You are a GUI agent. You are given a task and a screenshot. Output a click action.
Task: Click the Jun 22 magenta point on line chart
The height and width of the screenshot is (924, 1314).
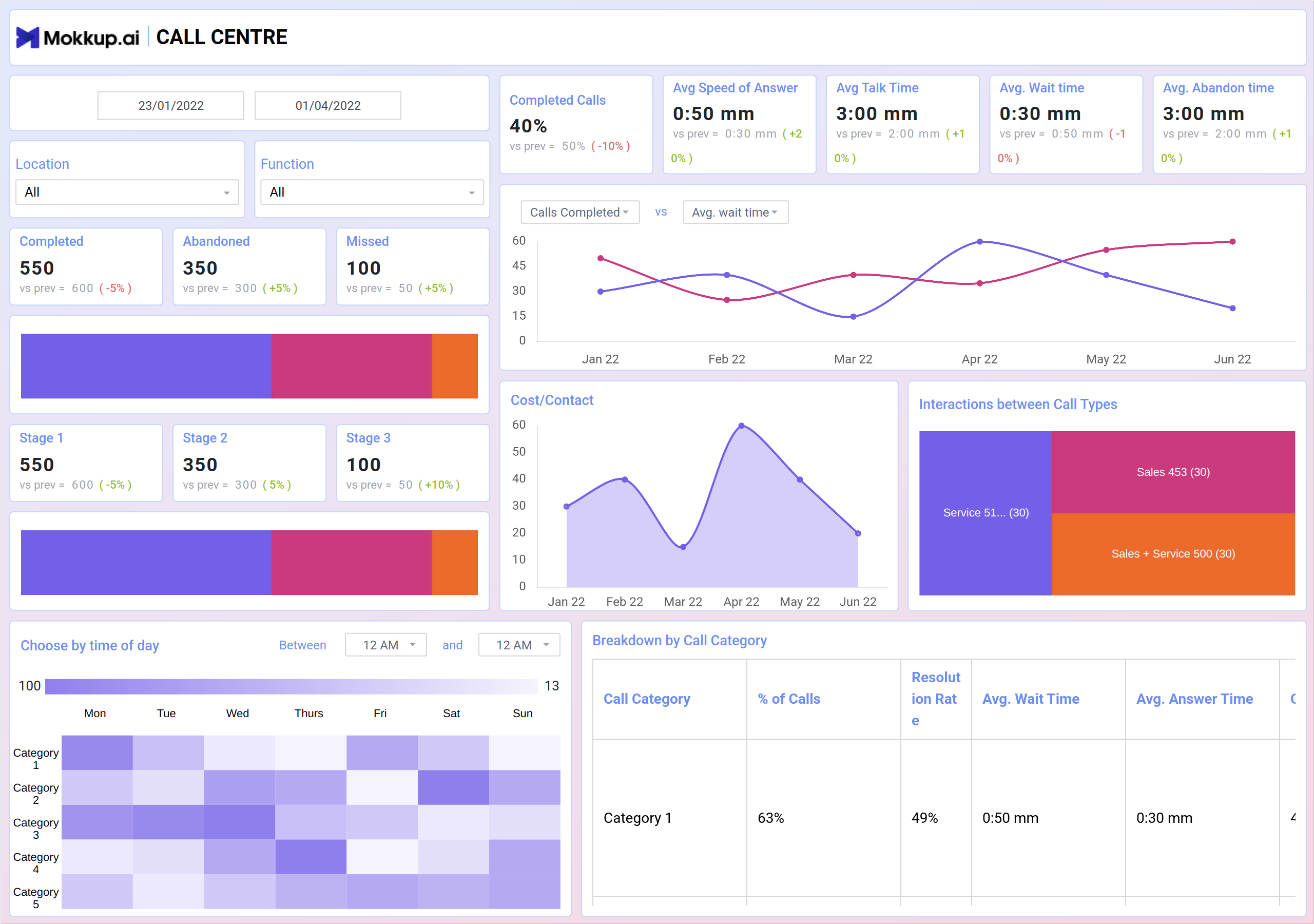click(1233, 242)
